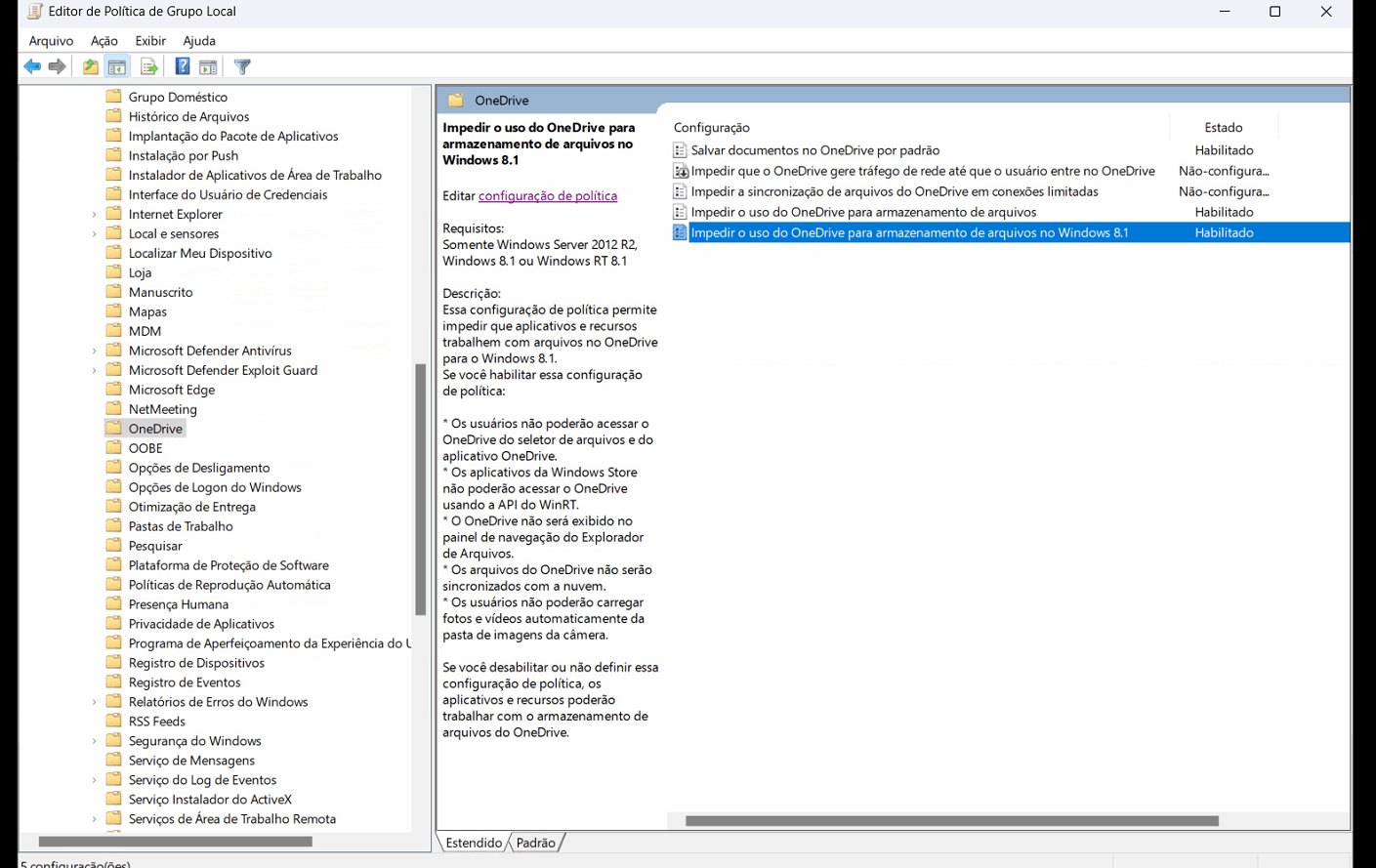Open the Ajuda menu
Image resolution: width=1376 pixels, height=868 pixels.
pyautogui.click(x=199, y=41)
